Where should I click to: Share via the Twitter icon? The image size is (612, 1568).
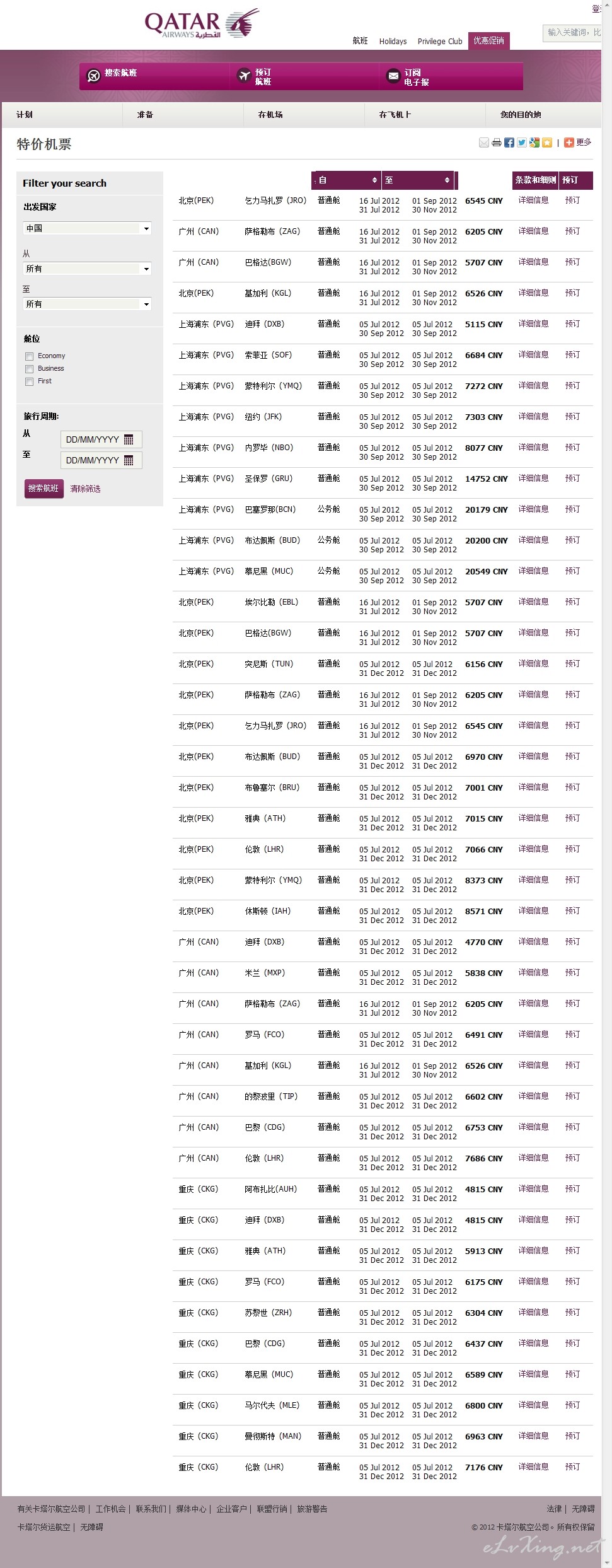522,142
